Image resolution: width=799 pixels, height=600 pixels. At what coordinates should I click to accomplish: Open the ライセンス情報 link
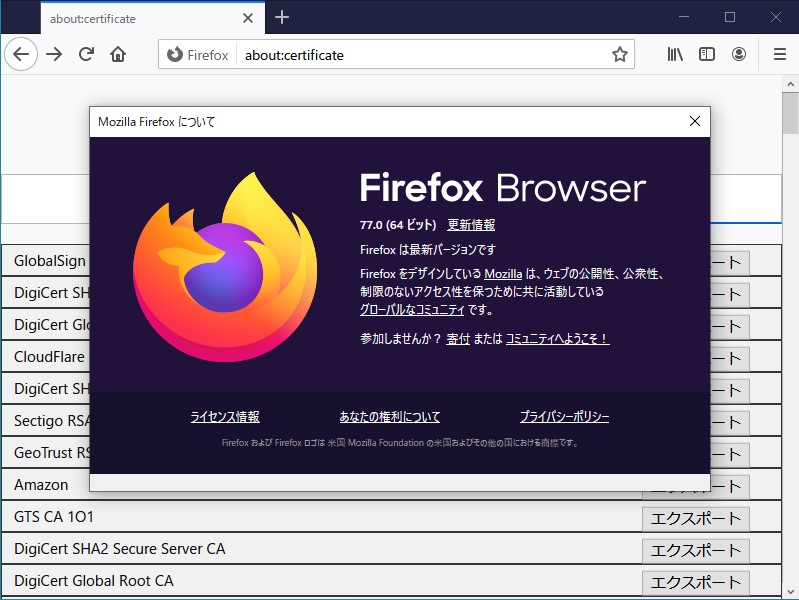[225, 416]
